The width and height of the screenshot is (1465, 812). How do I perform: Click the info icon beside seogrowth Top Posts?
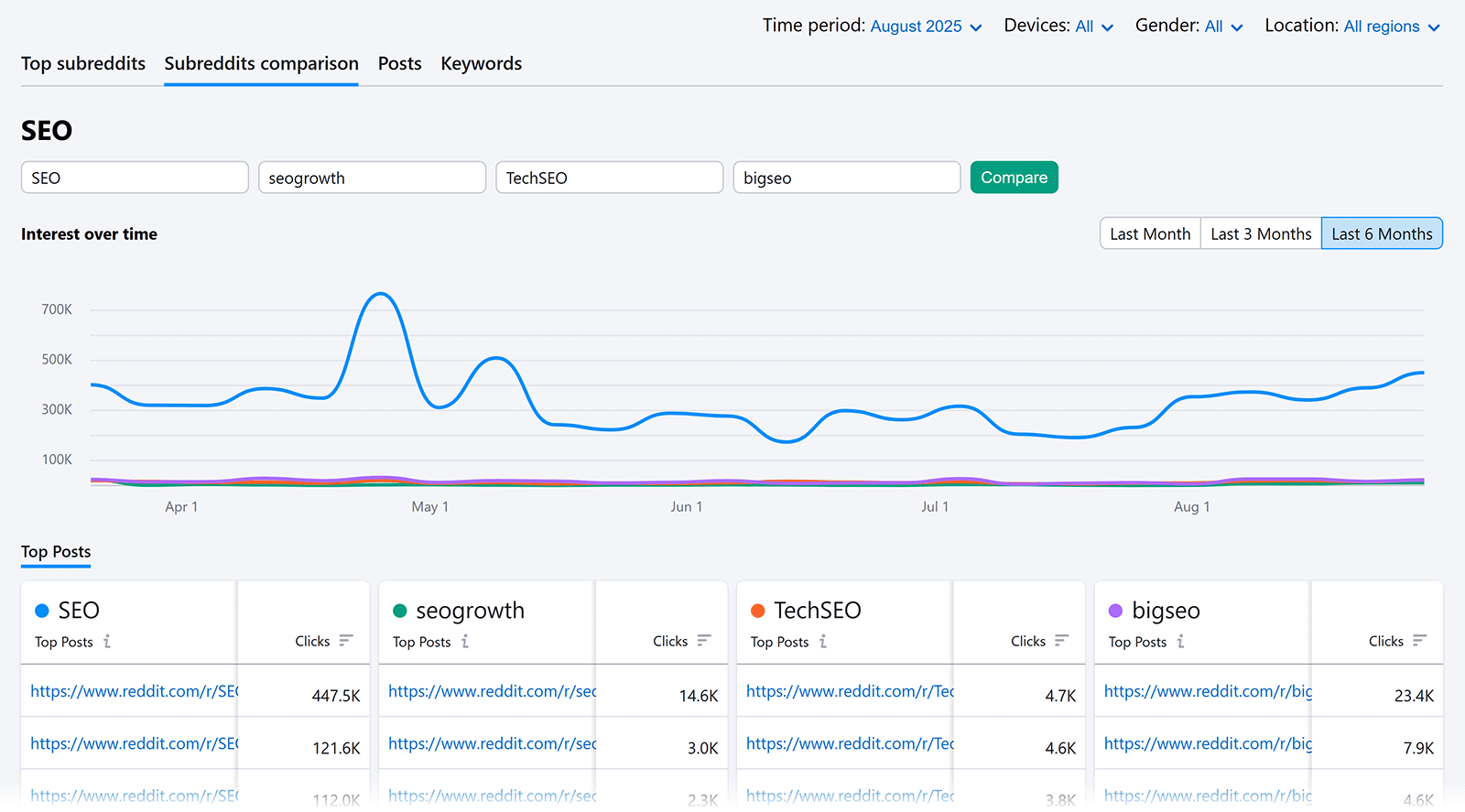[x=465, y=642]
